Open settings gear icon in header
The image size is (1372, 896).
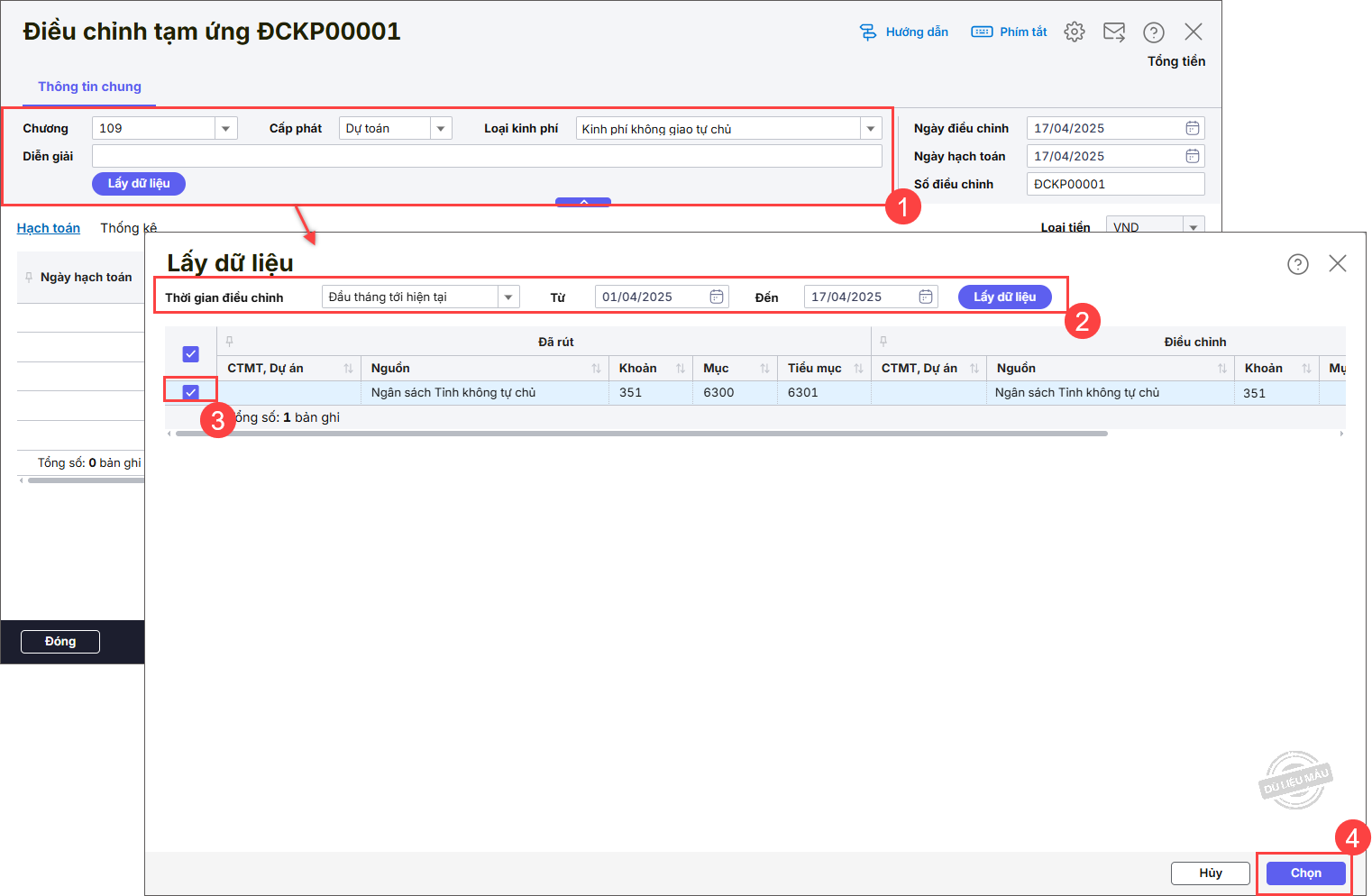point(1074,32)
